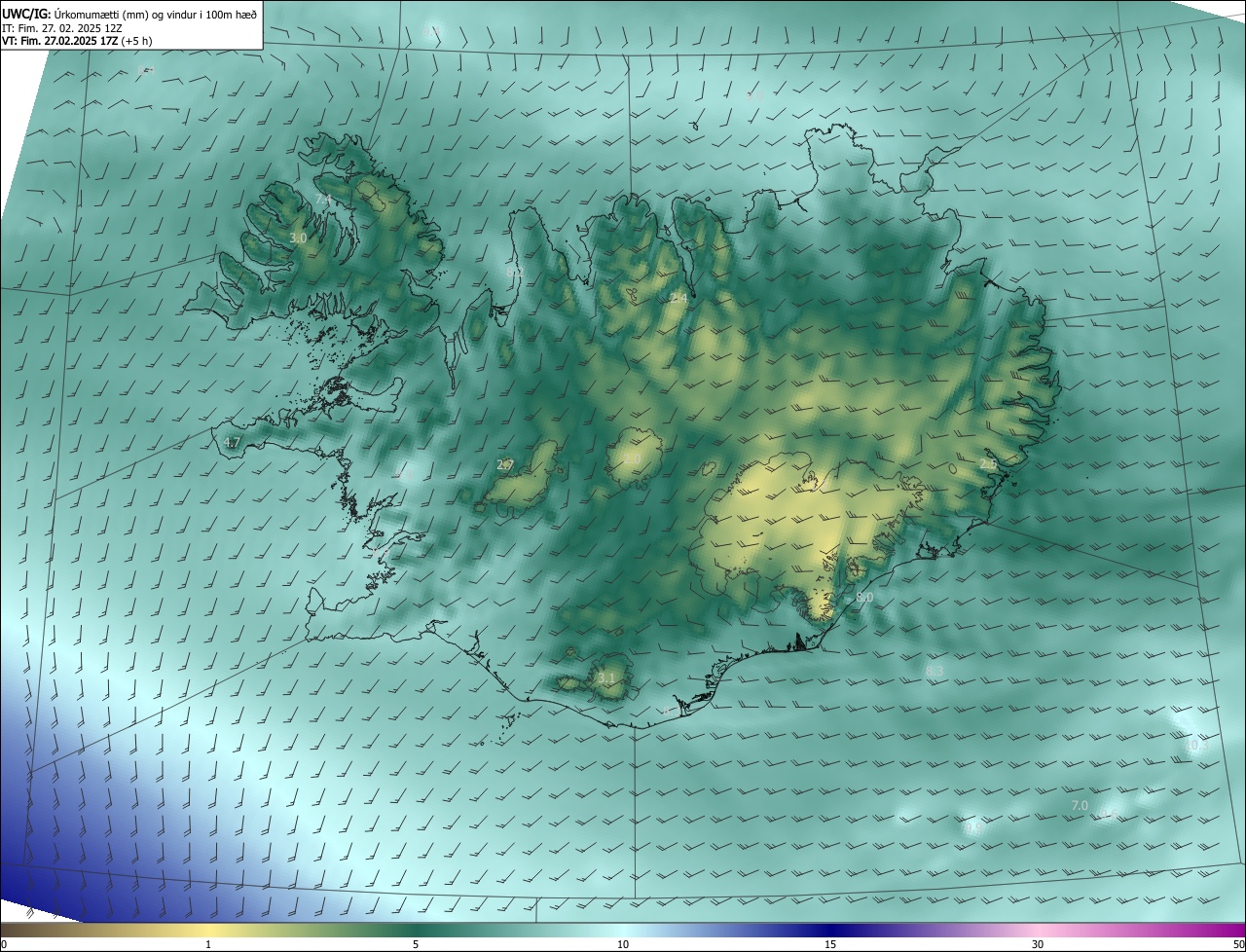Click the map title 'Úrkomumætti (mm) og vindur í 100m hæð'
Viewport: 1246px width, 952px height.
click(156, 14)
